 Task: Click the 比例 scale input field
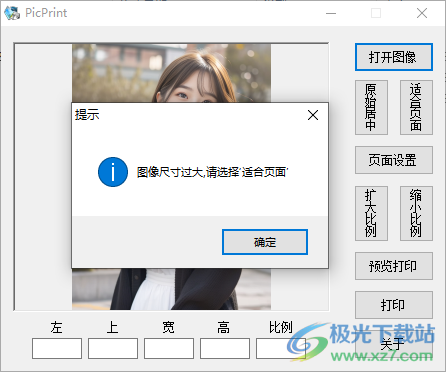pos(281,348)
